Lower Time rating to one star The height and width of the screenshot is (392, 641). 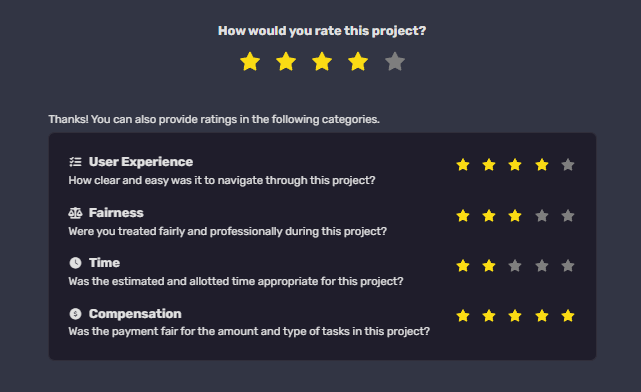(x=463, y=266)
